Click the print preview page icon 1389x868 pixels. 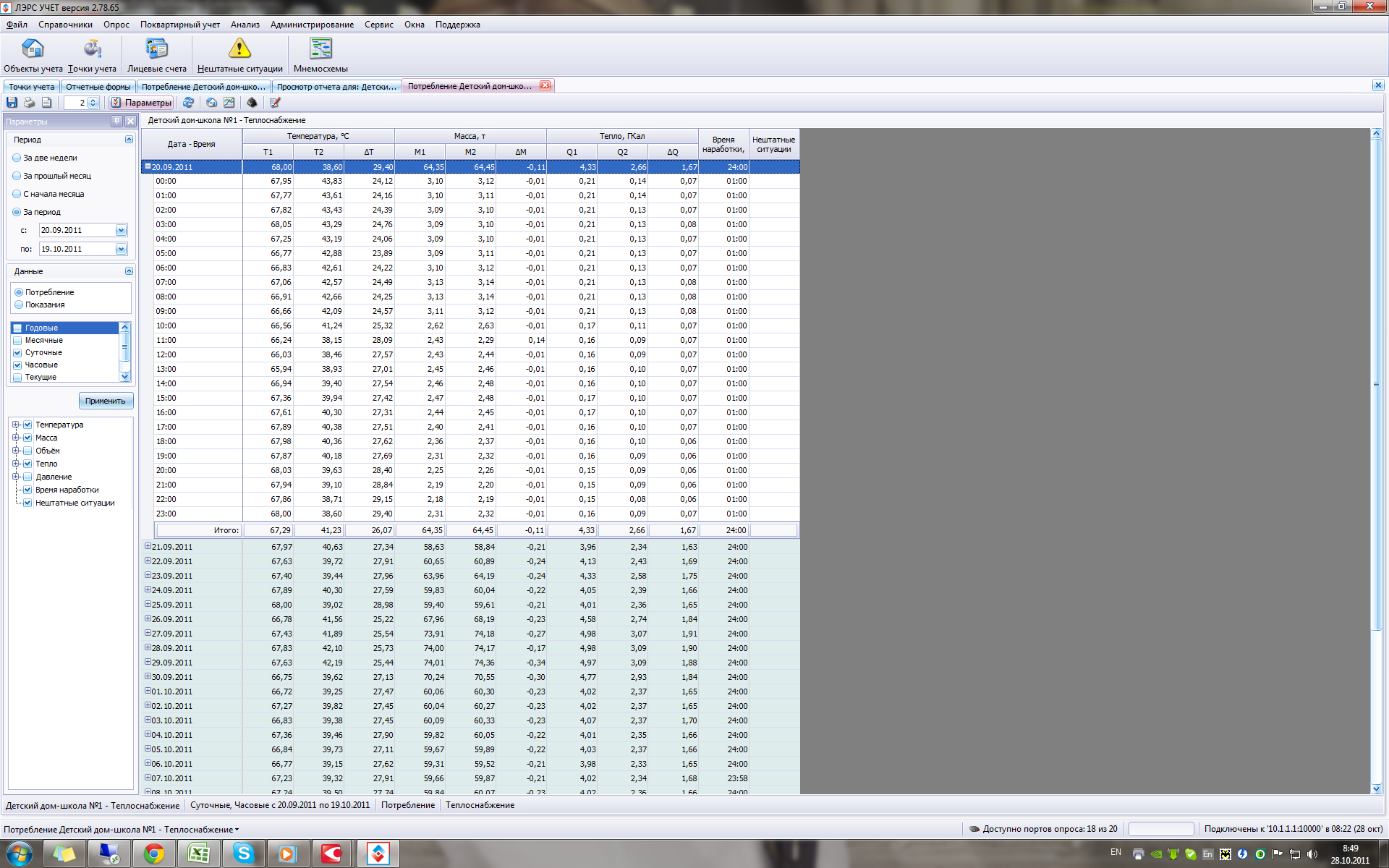[x=46, y=103]
